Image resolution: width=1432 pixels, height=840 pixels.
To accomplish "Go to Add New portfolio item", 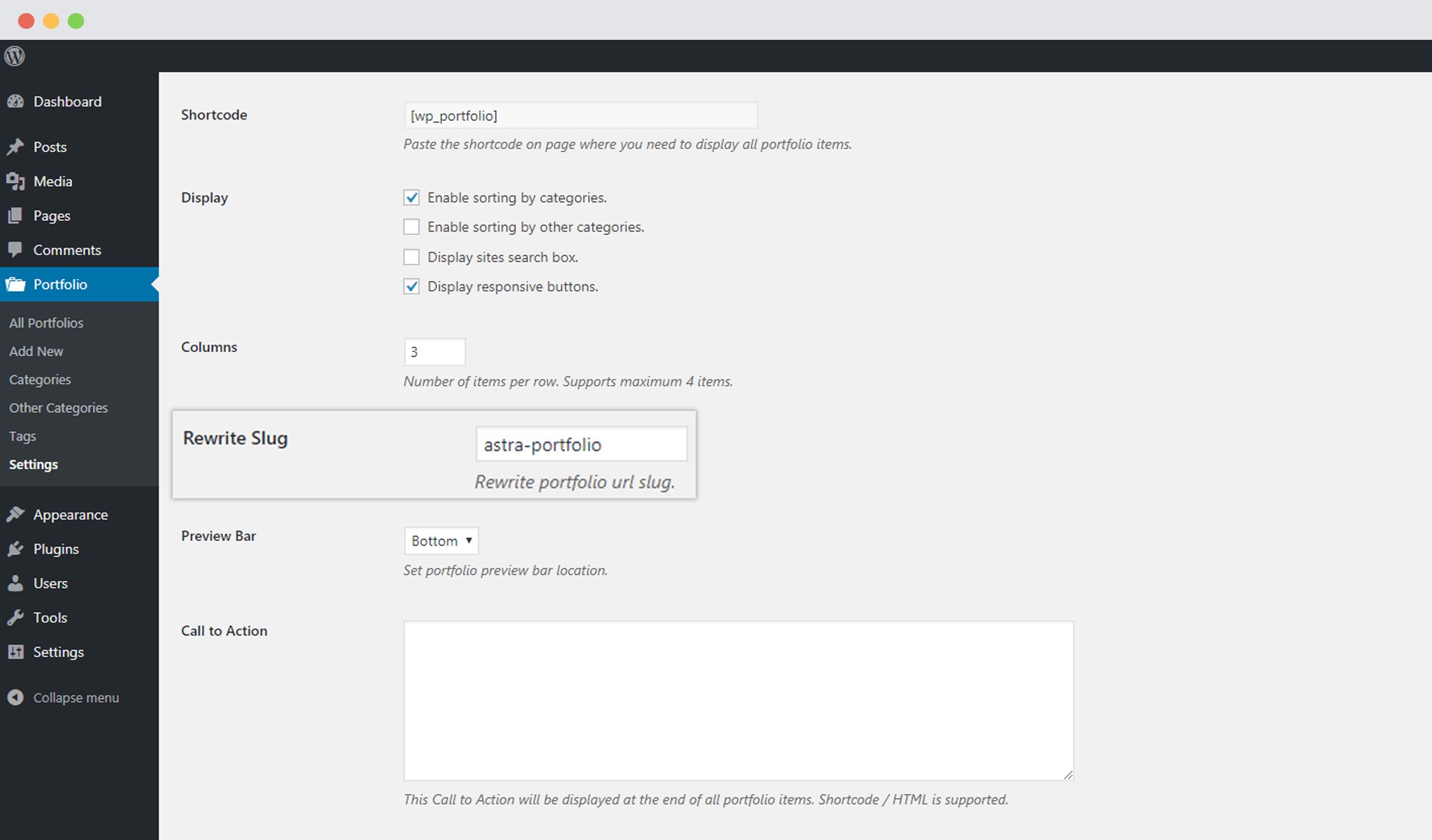I will 36,351.
